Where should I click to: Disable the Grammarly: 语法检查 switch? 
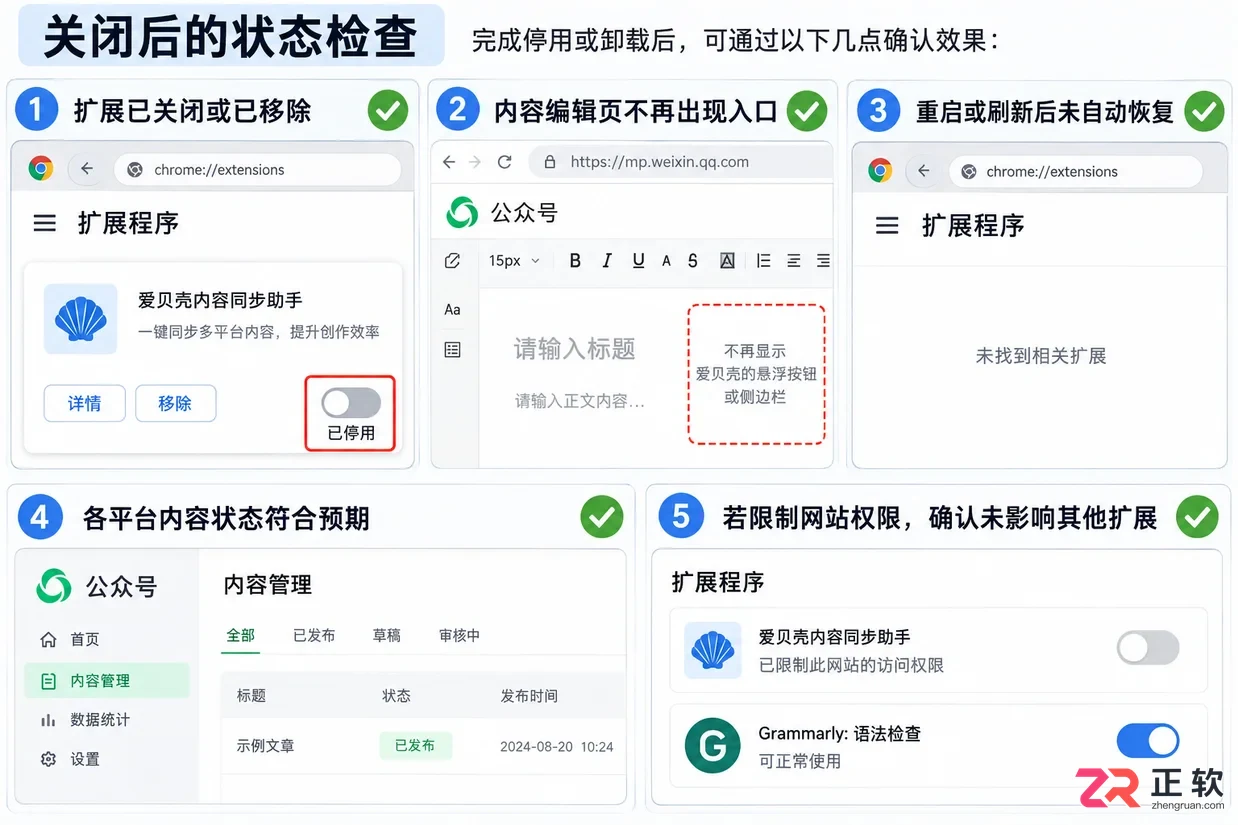point(1148,741)
